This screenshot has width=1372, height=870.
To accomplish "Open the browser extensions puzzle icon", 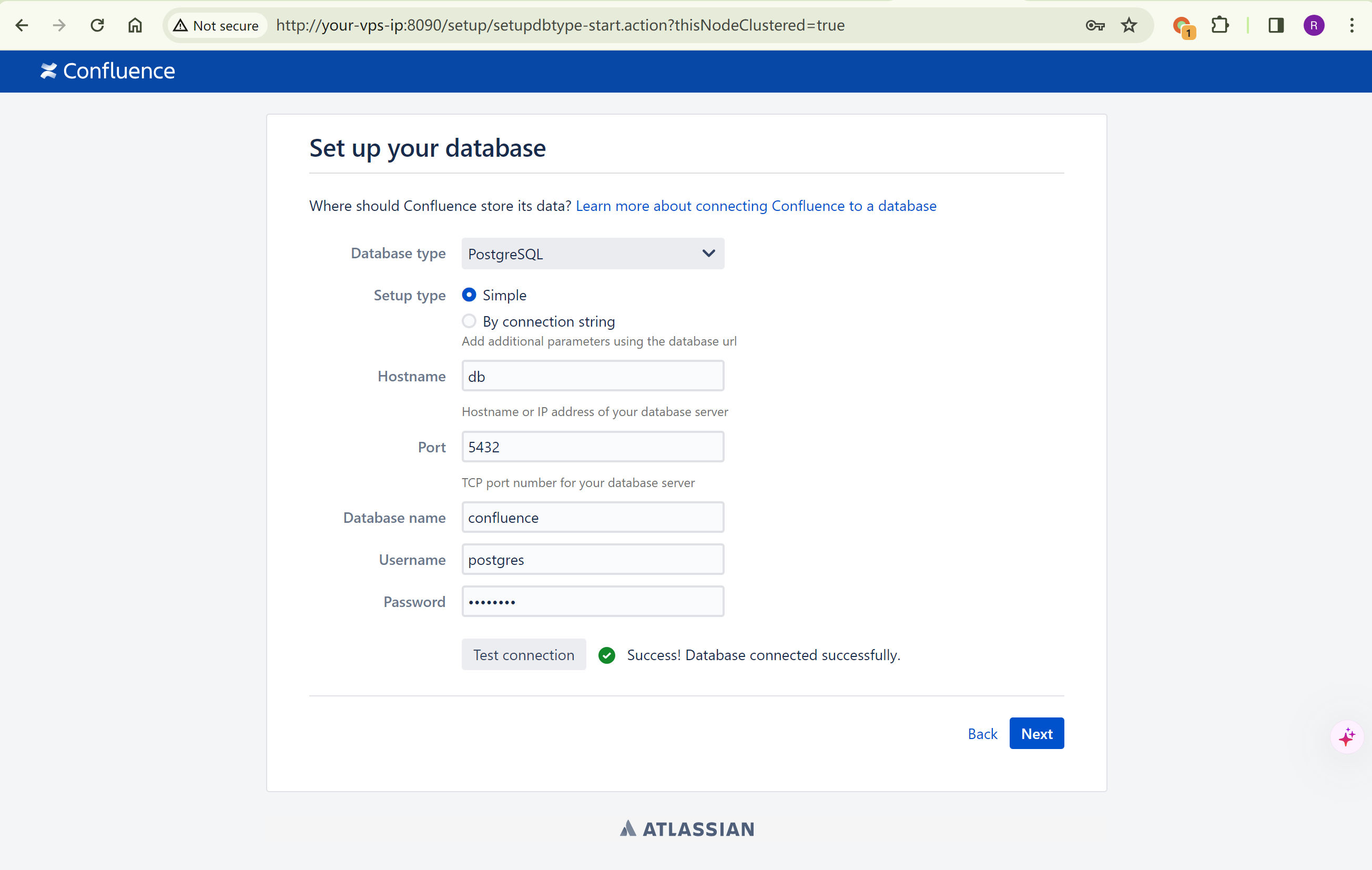I will point(1220,25).
